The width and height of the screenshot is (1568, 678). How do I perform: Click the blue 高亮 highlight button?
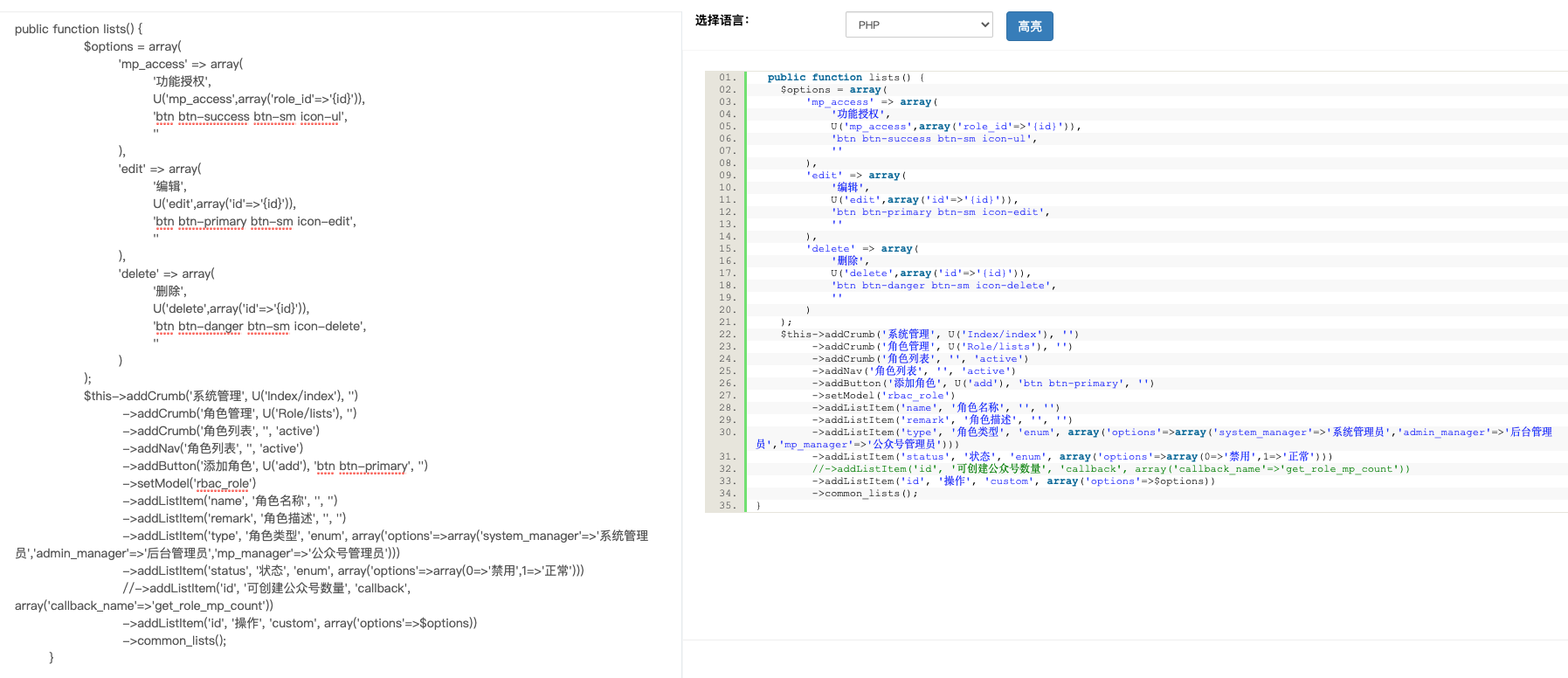coord(1030,26)
